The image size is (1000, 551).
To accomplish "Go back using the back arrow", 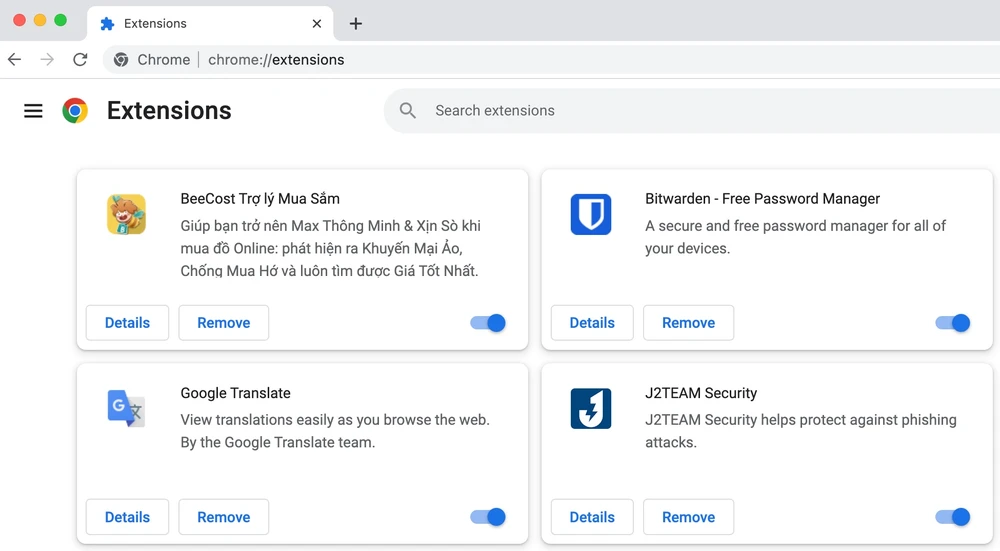I will coord(15,60).
